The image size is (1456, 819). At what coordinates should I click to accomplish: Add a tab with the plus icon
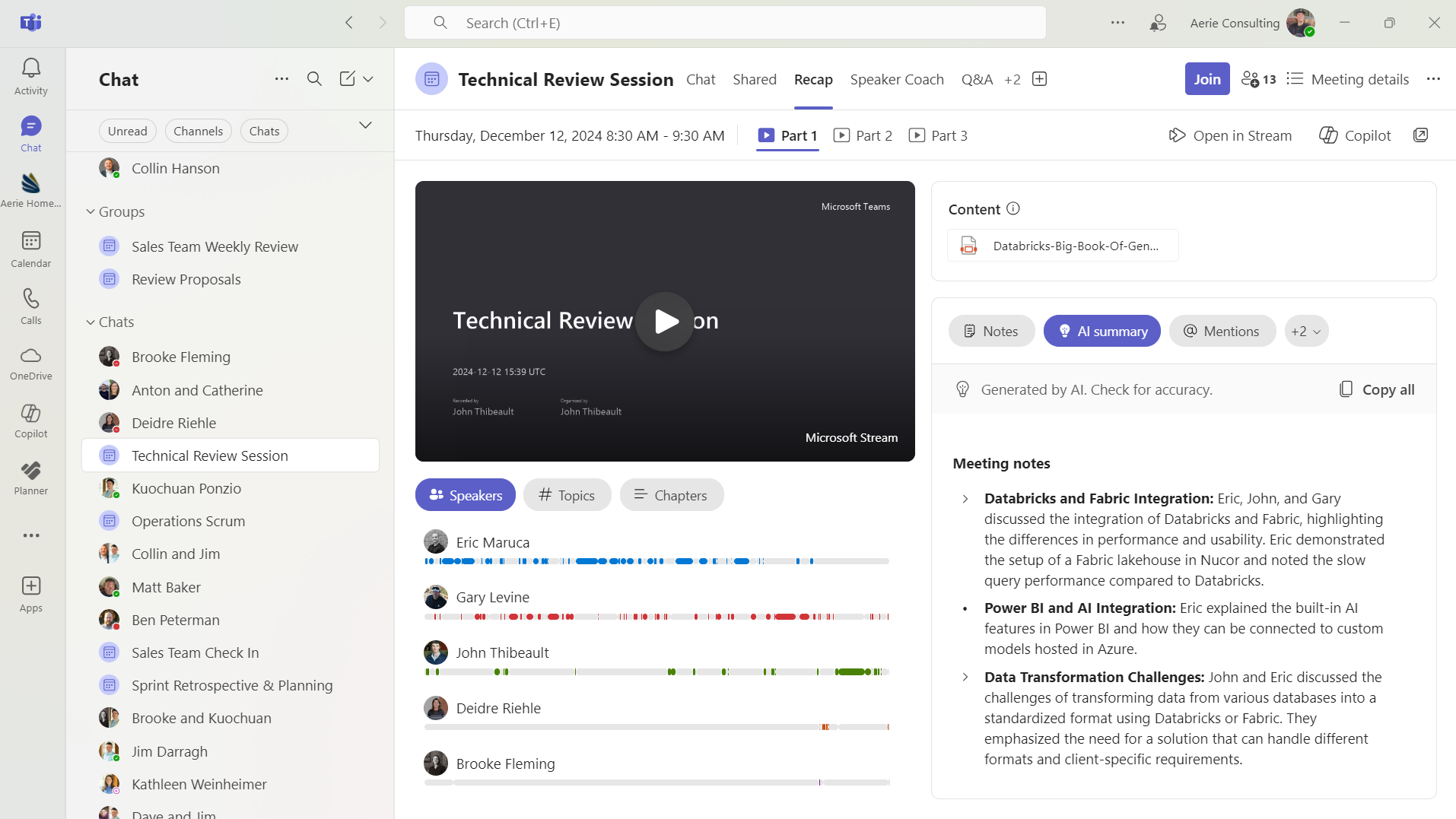click(x=1039, y=79)
